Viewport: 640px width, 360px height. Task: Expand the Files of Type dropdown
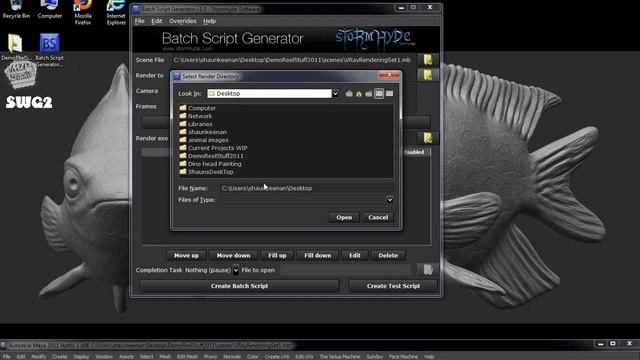point(390,200)
